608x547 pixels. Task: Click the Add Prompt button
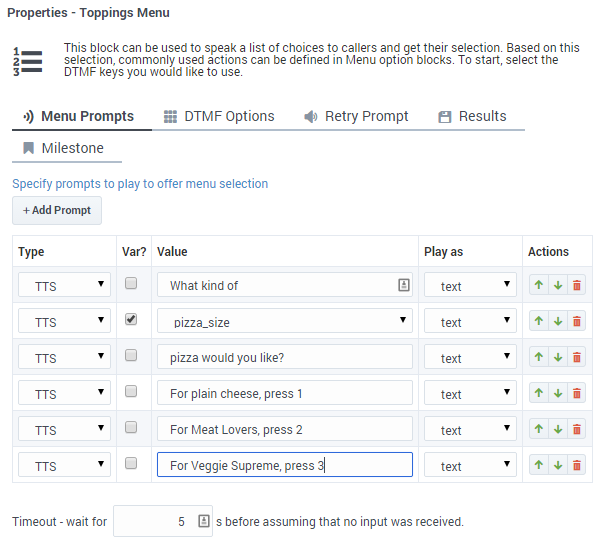[57, 210]
